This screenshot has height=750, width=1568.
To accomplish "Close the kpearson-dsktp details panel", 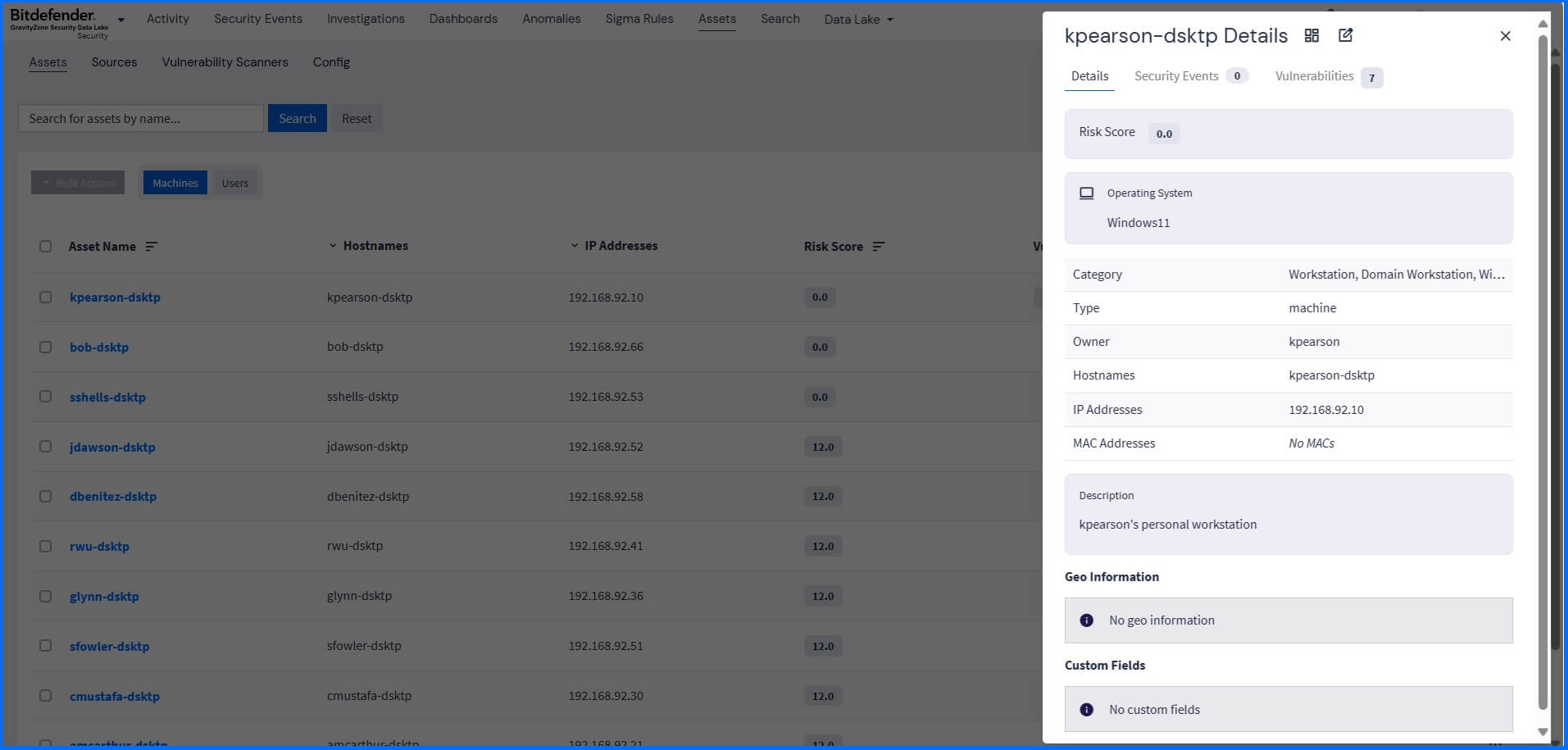I will pyautogui.click(x=1505, y=36).
